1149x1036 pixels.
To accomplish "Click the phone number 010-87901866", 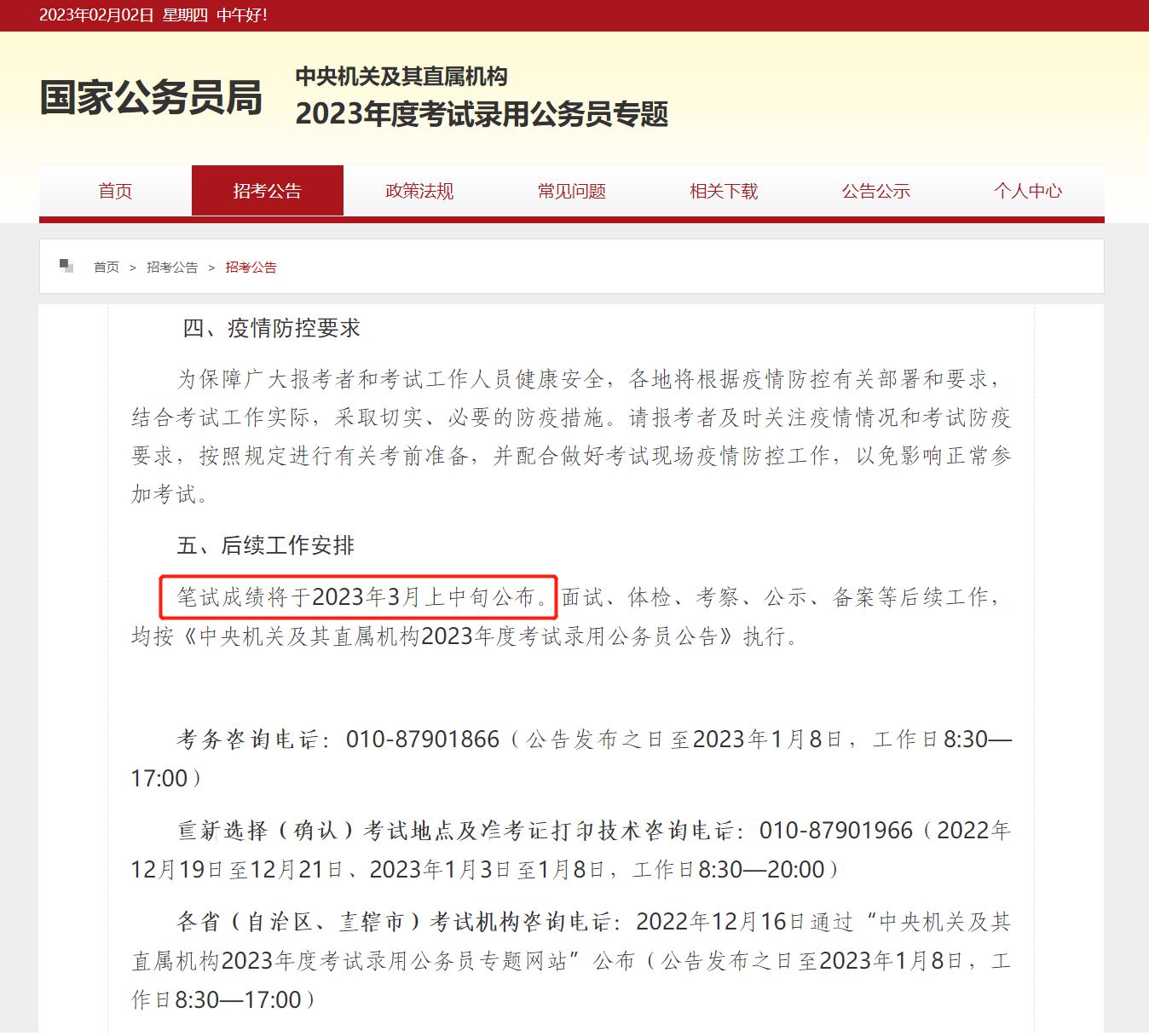I will click(422, 740).
